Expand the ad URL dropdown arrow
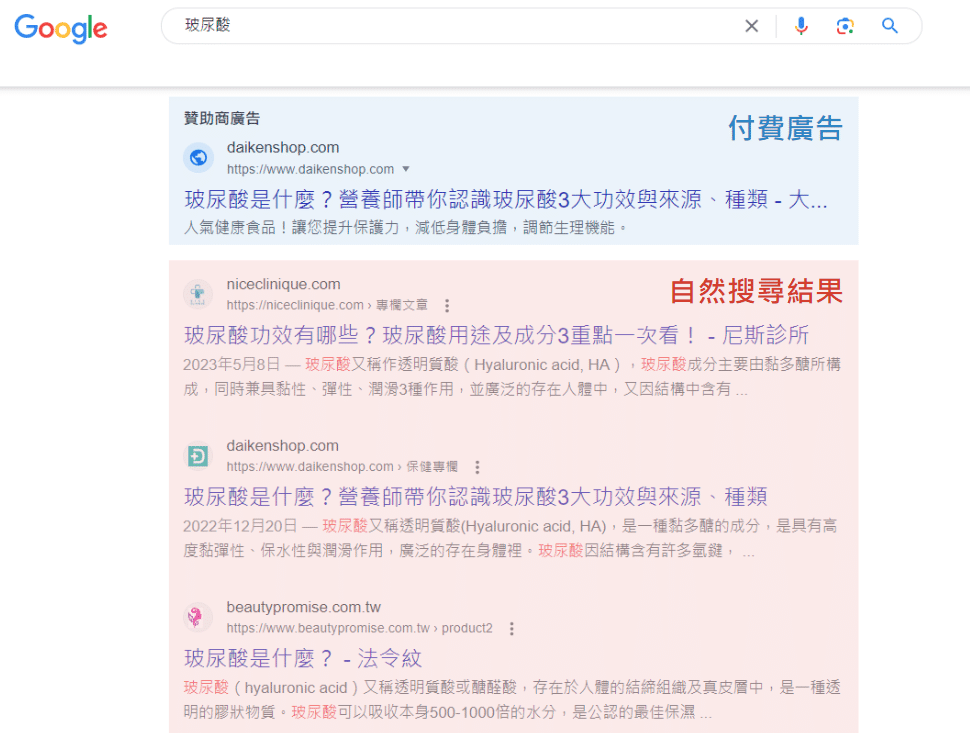 pyautogui.click(x=406, y=169)
